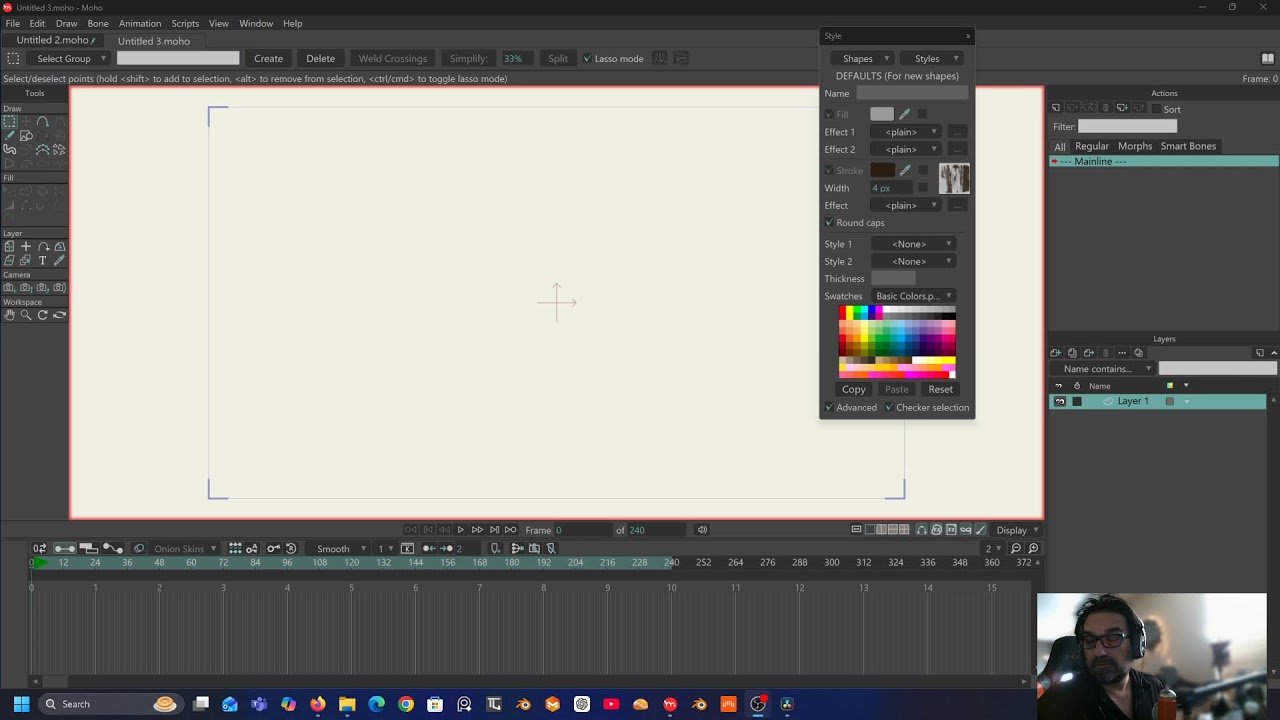Open the Style 1 None dropdown
Image resolution: width=1280 pixels, height=720 pixels.
915,244
